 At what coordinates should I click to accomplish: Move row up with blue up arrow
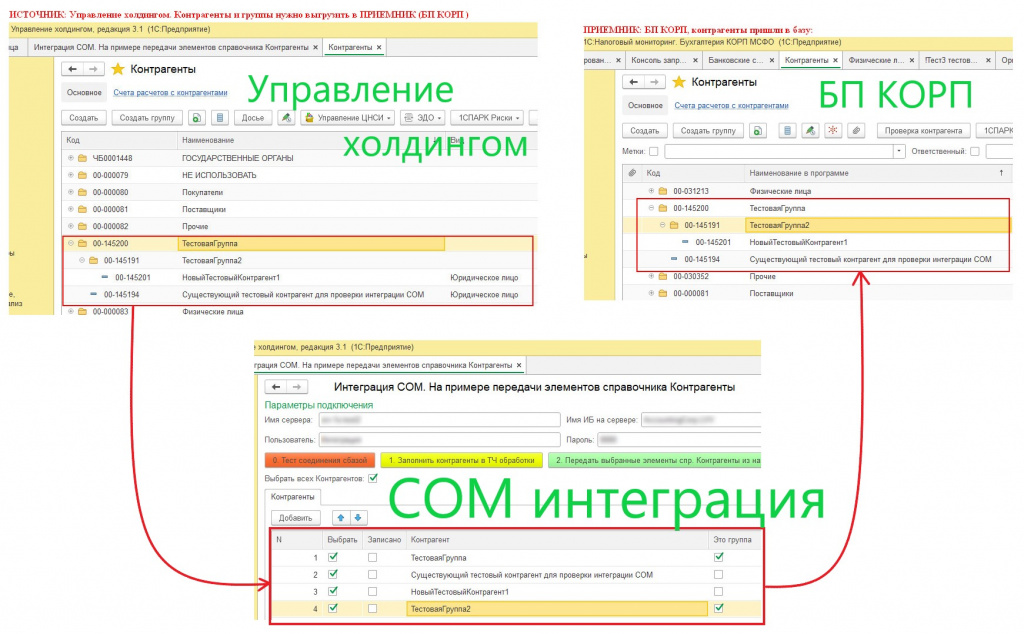coord(341,518)
